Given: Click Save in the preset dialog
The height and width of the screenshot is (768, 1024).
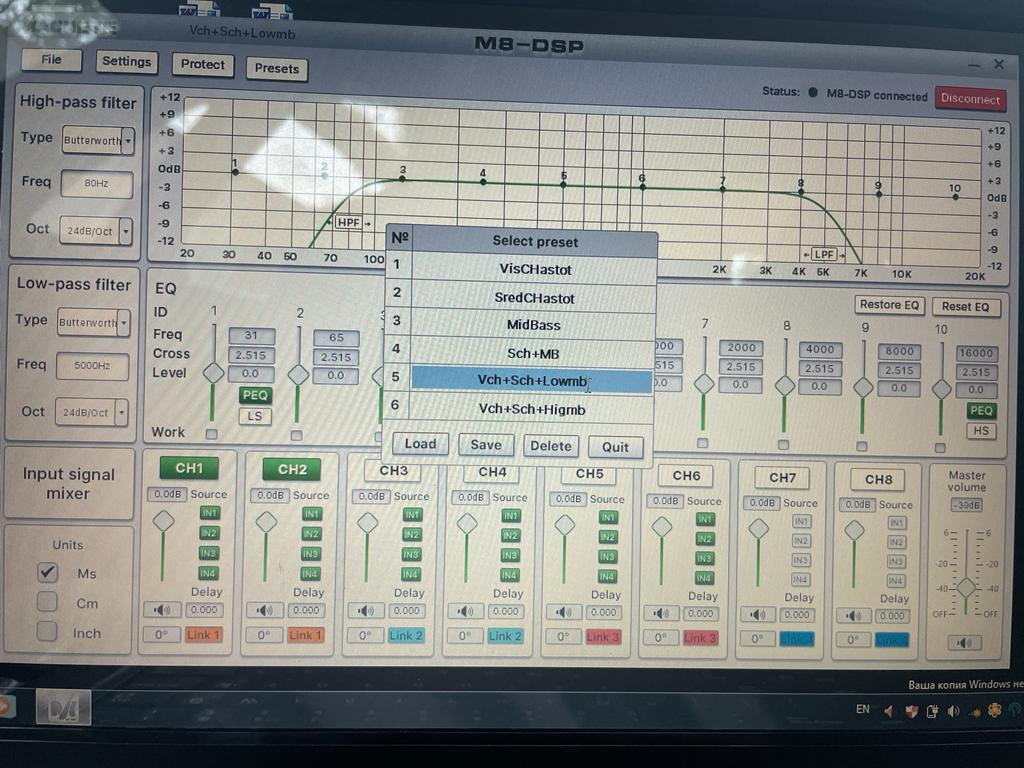Looking at the screenshot, I should [x=486, y=445].
